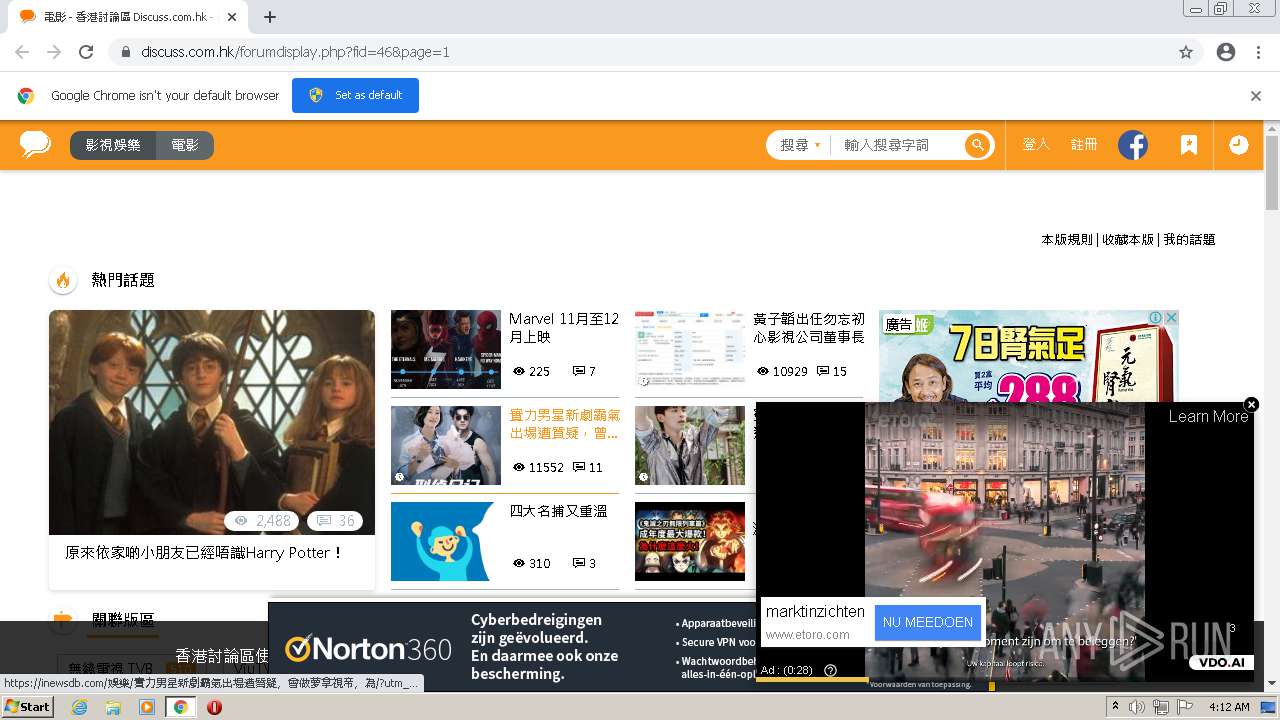Open Chrome profile avatar icon
This screenshot has height=720, width=1280.
point(1226,52)
